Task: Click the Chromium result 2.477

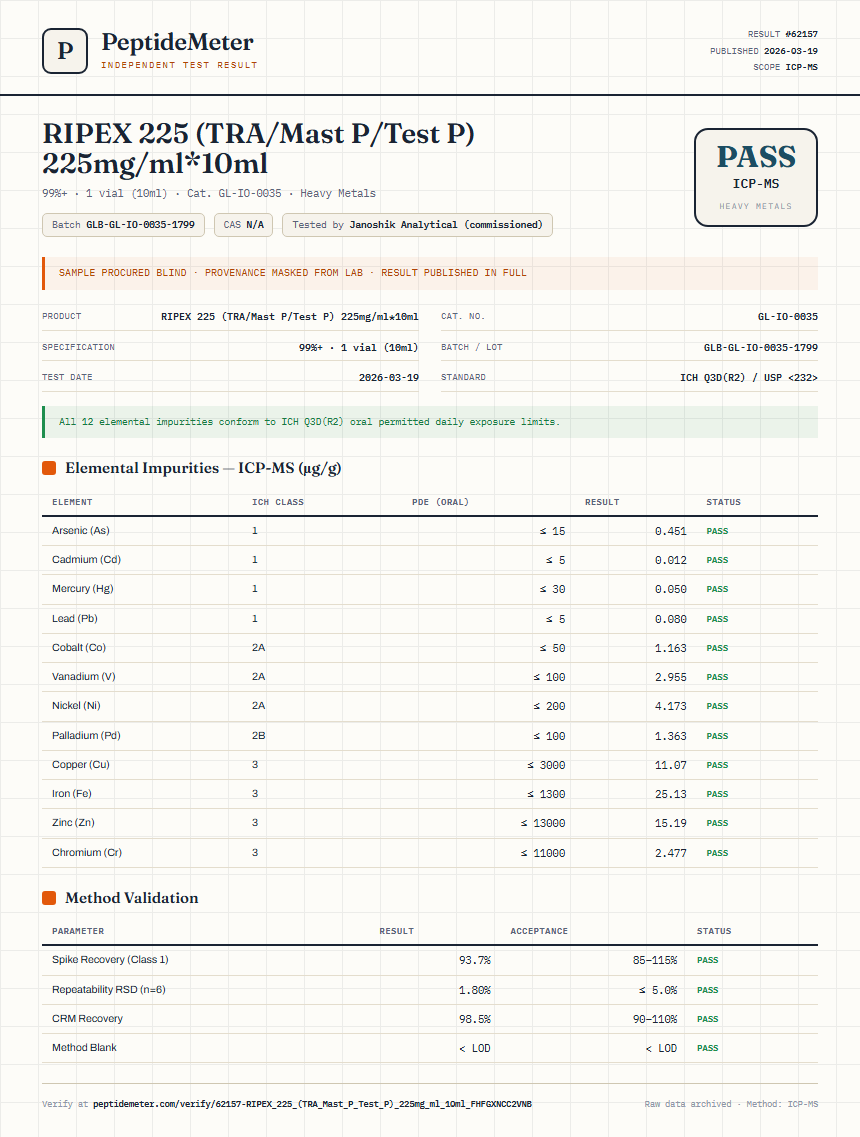Action: [671, 853]
